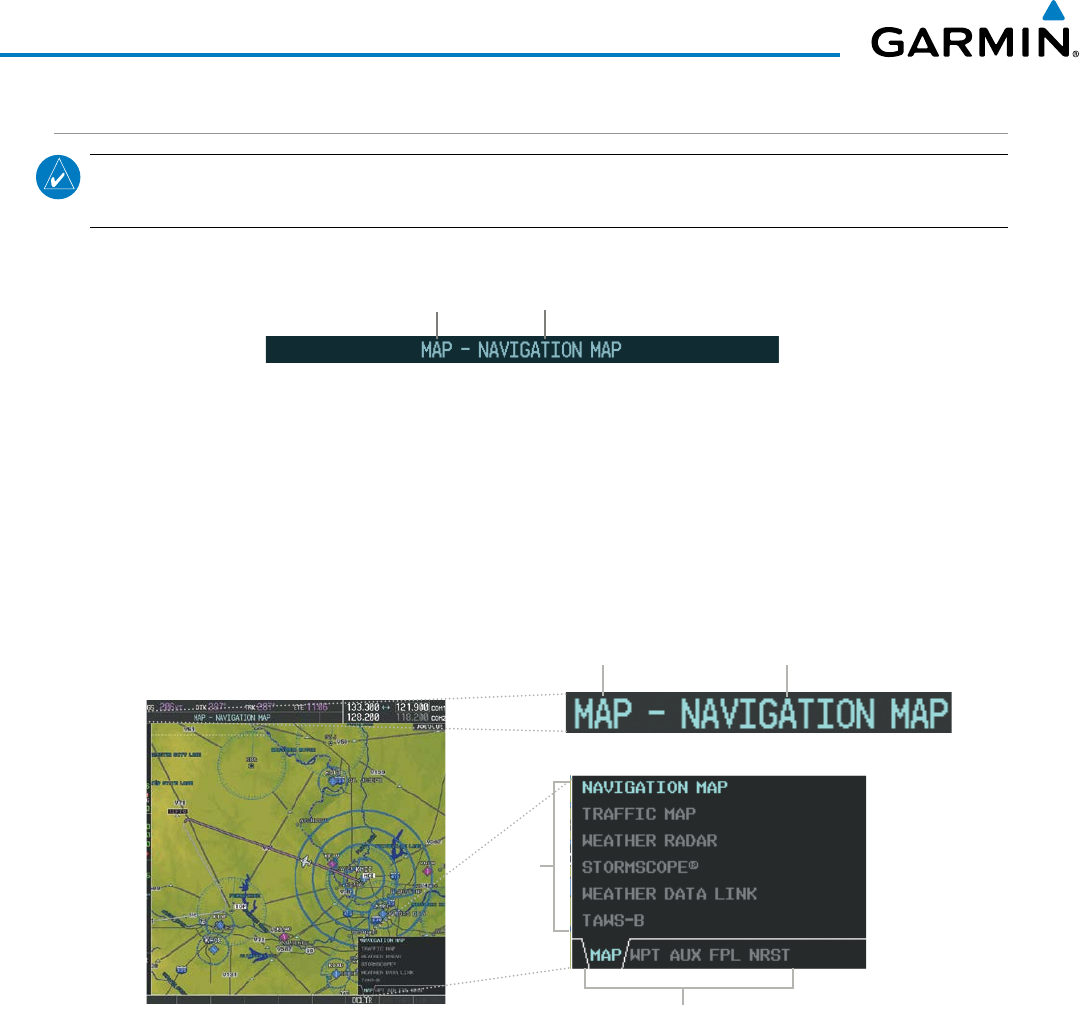Click the 121.900 standby COM frequency
The image size is (1080, 1025).
coord(412,707)
